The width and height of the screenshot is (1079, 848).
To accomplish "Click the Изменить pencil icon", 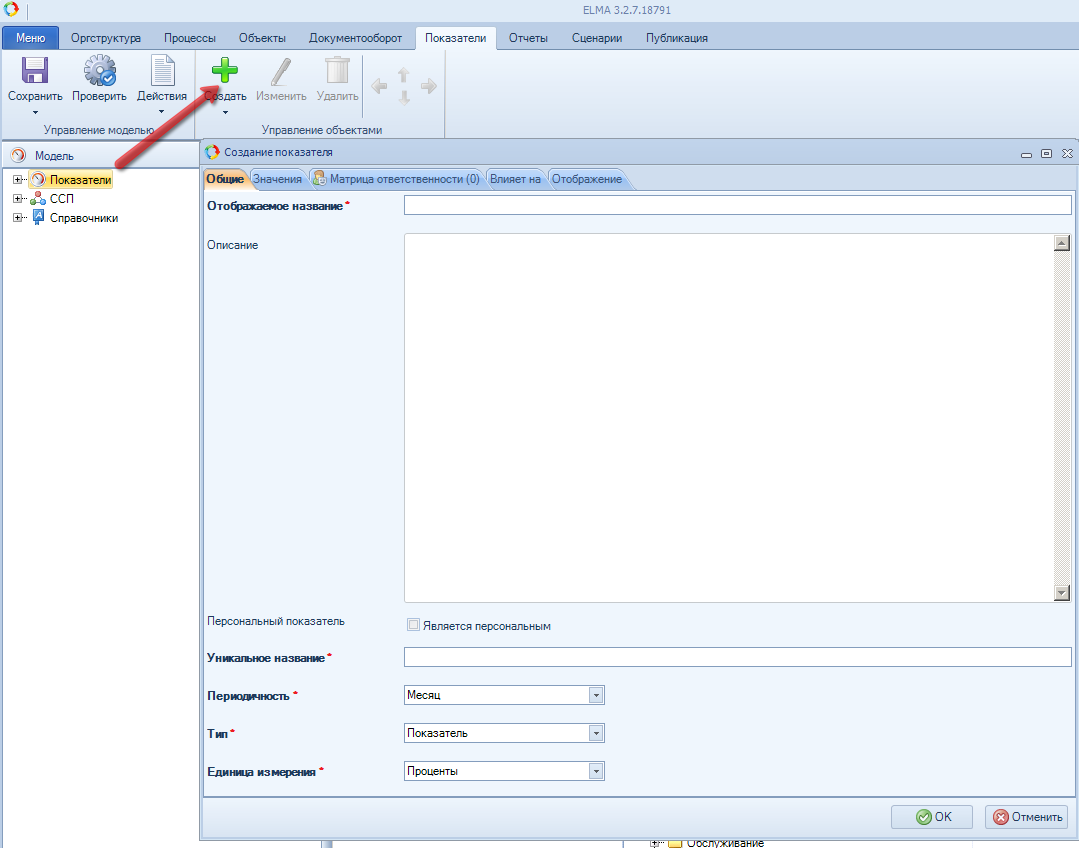I will point(281,72).
